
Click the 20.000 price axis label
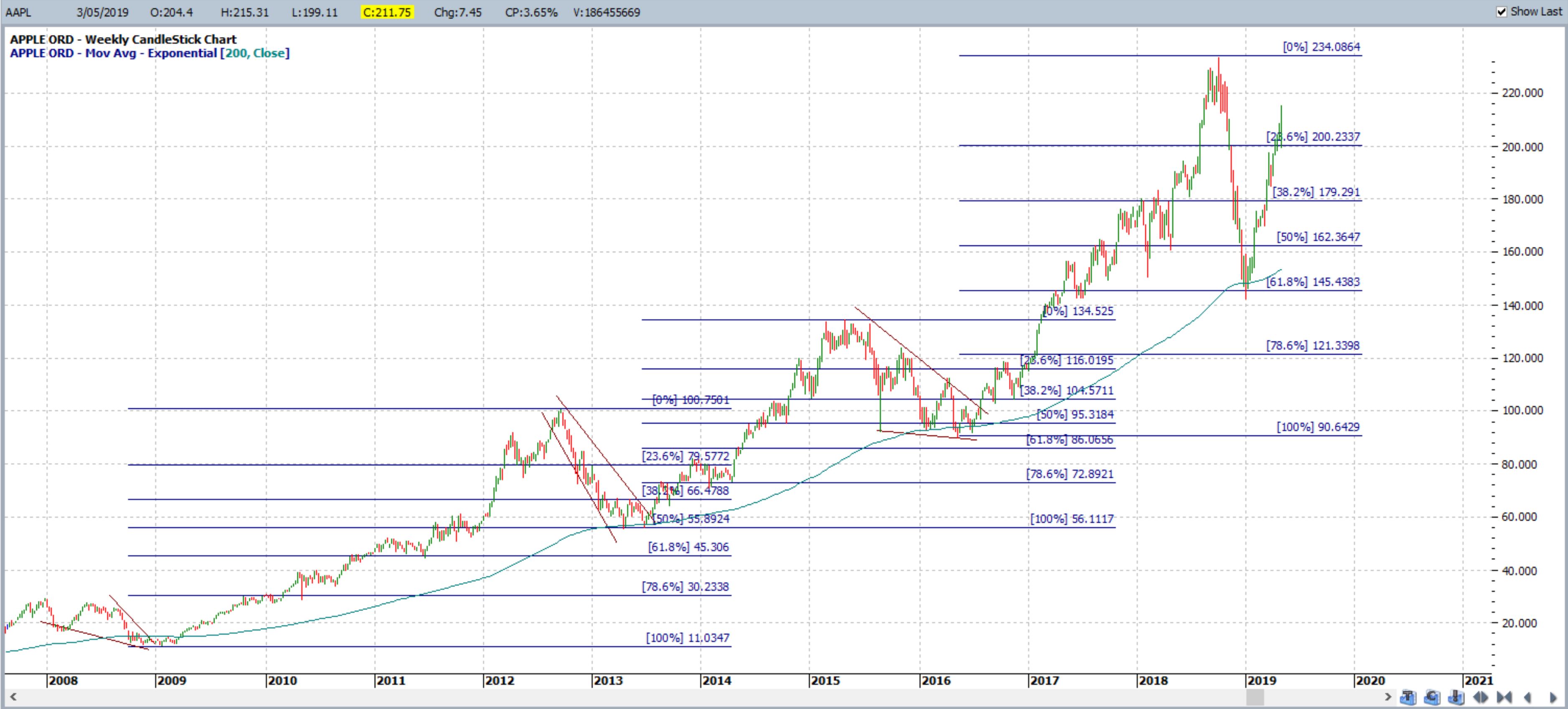point(1520,623)
